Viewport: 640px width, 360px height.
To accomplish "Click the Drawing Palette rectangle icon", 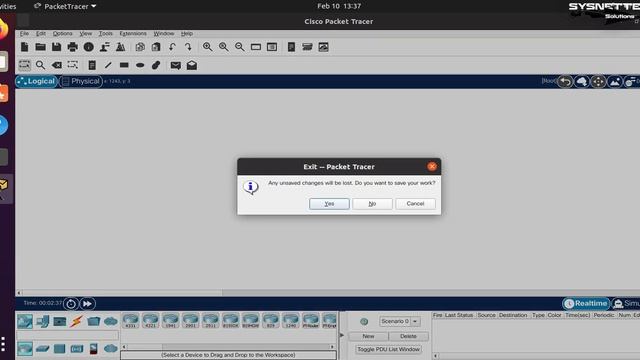I will [x=256, y=47].
